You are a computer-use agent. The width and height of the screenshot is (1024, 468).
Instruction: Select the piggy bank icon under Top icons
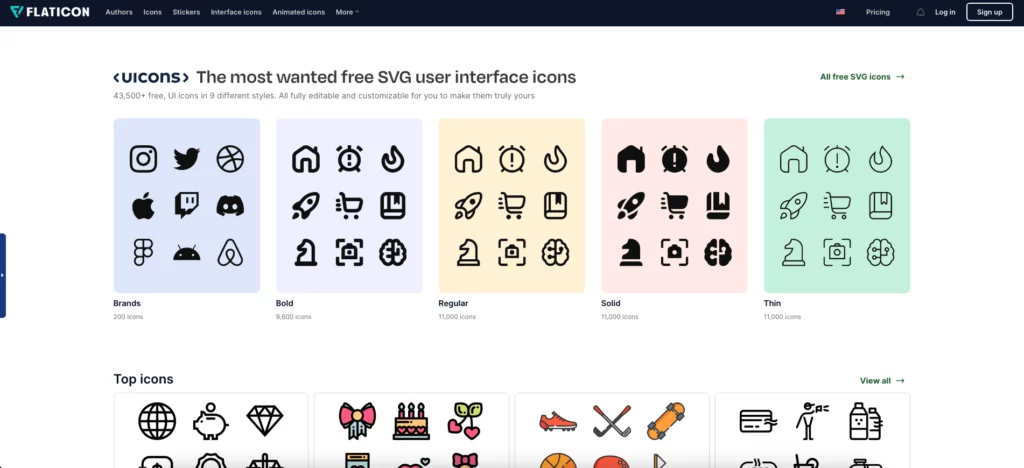tap(210, 422)
